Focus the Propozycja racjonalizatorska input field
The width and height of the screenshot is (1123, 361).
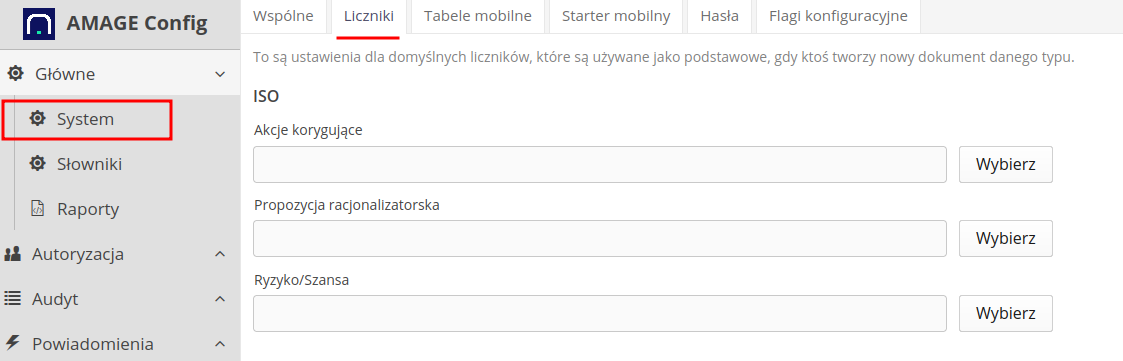click(x=599, y=239)
